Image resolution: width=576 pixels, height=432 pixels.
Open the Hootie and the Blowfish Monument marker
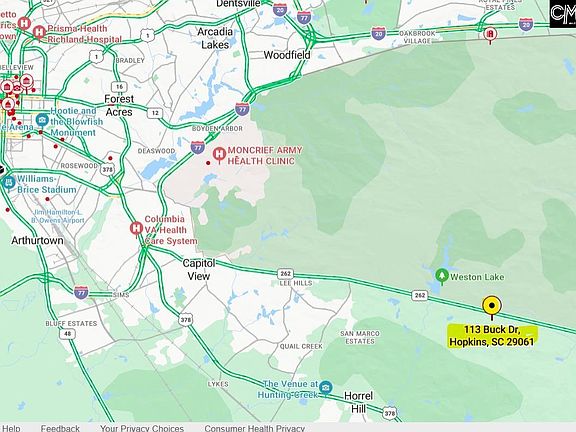pos(42,120)
